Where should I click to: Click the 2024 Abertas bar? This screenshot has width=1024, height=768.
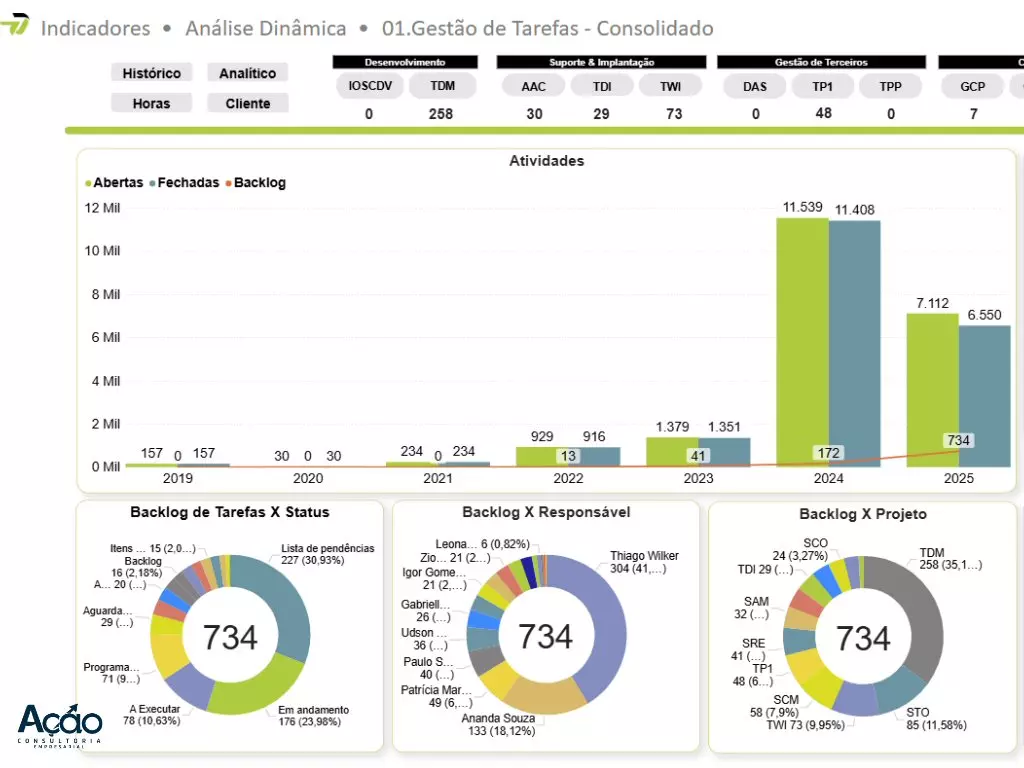click(802, 340)
